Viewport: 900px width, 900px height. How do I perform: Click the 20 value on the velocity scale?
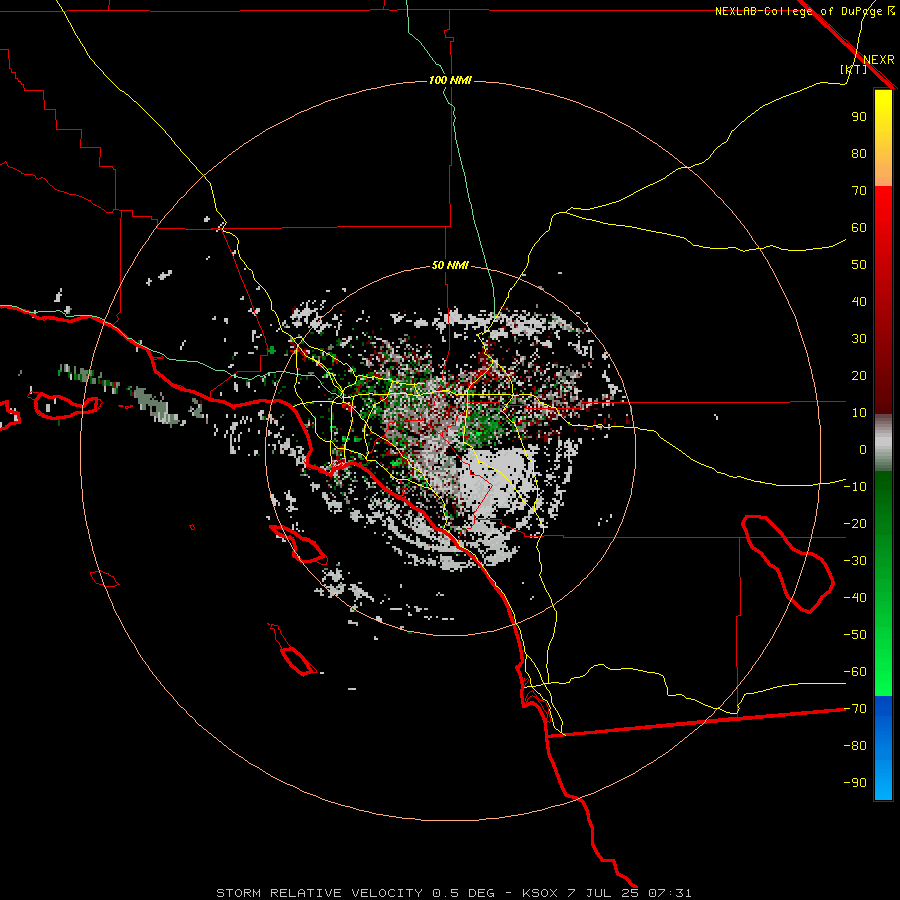click(859, 375)
